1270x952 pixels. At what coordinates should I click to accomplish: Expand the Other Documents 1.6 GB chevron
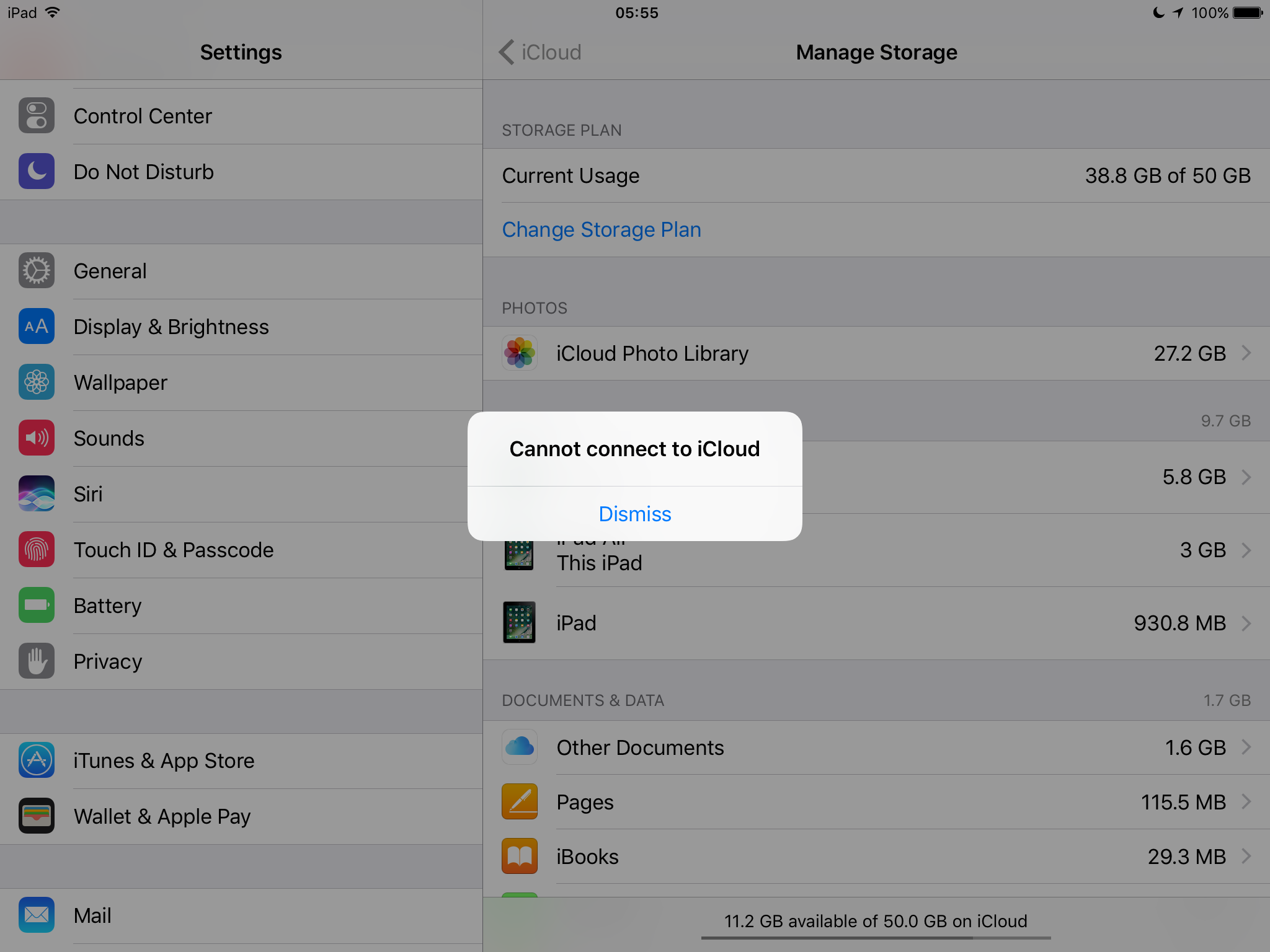1246,747
